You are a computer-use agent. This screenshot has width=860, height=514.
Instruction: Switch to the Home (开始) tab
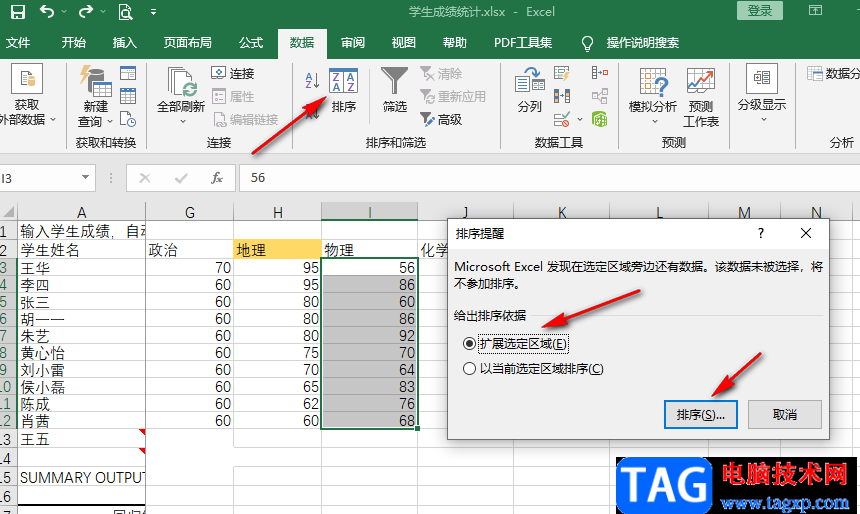tap(73, 43)
